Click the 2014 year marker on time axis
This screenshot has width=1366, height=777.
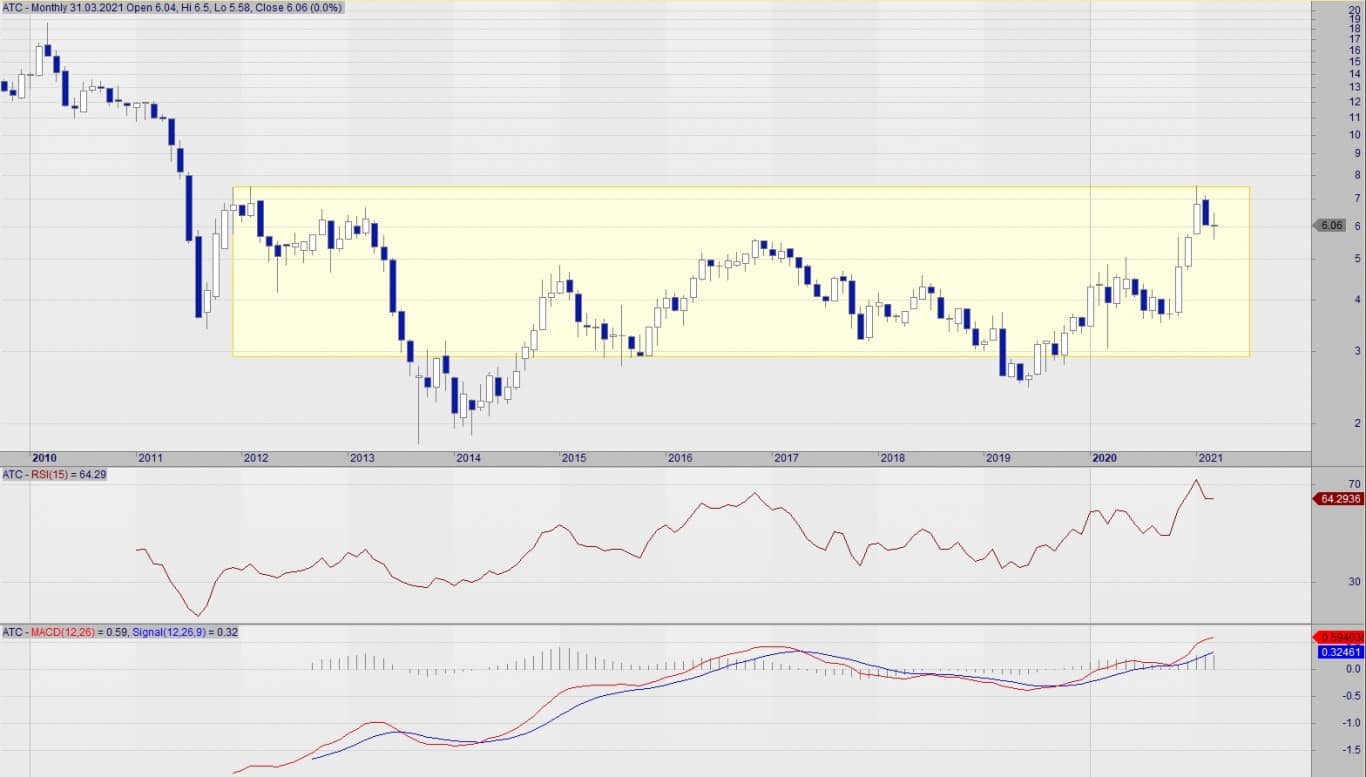[468, 458]
